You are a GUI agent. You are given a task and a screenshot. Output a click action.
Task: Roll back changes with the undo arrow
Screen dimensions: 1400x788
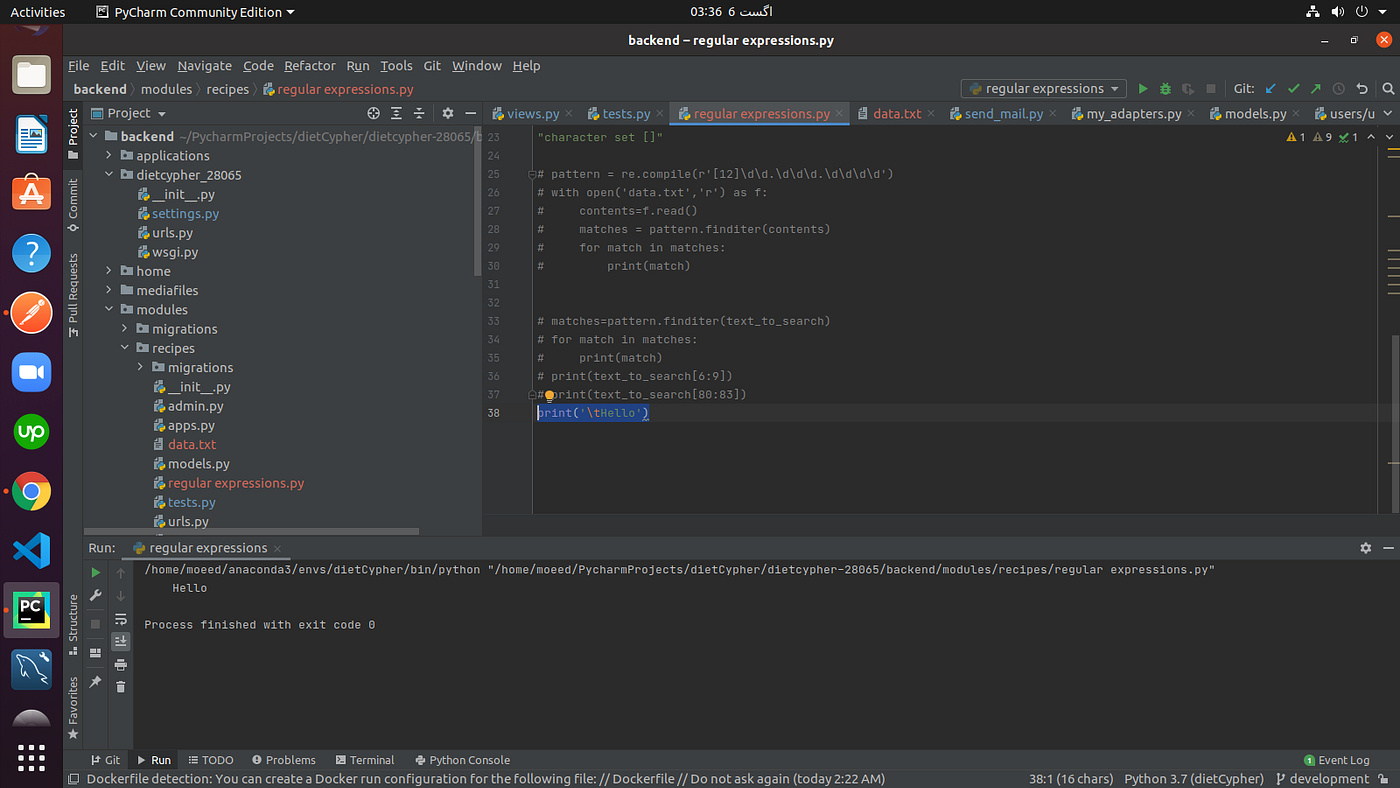[x=1362, y=89]
